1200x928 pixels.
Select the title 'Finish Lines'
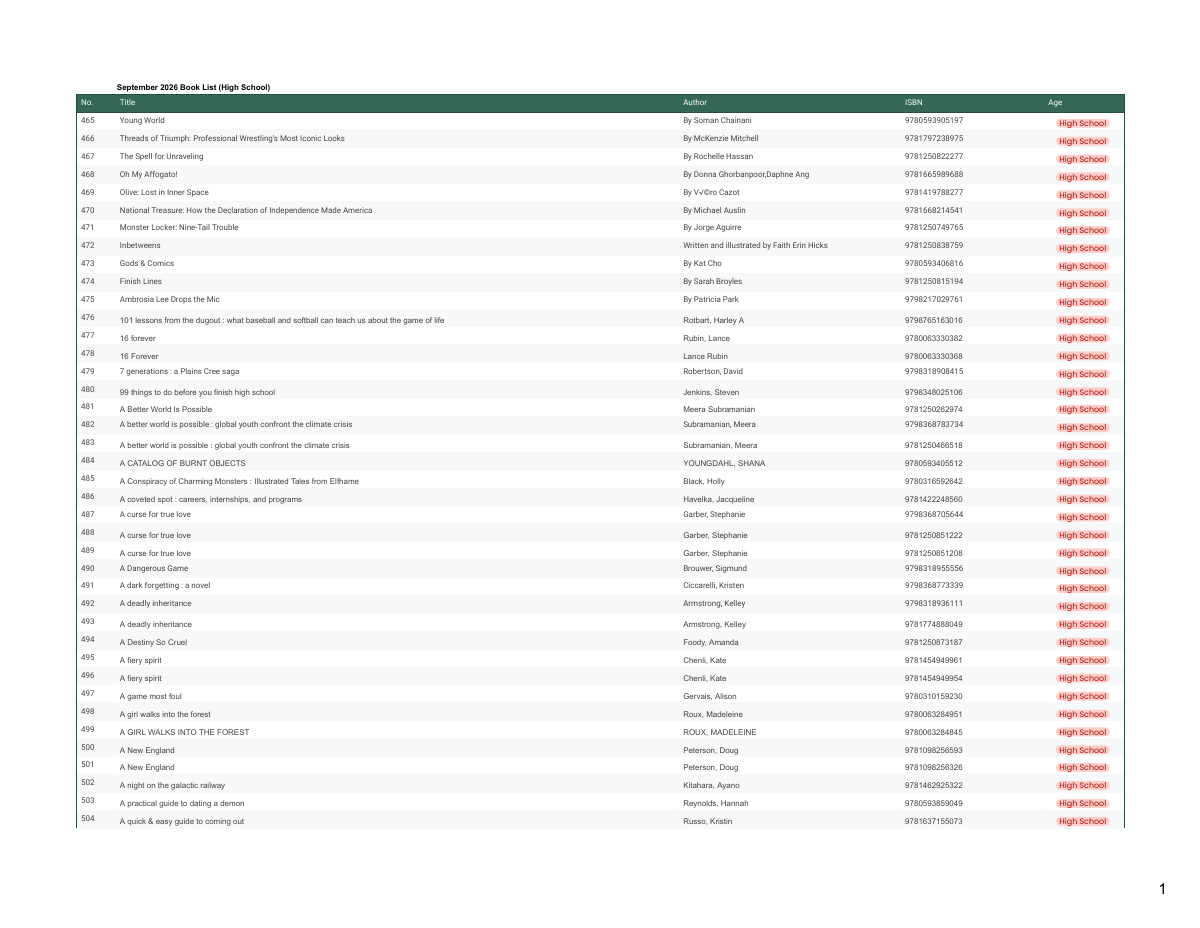[x=140, y=281]
